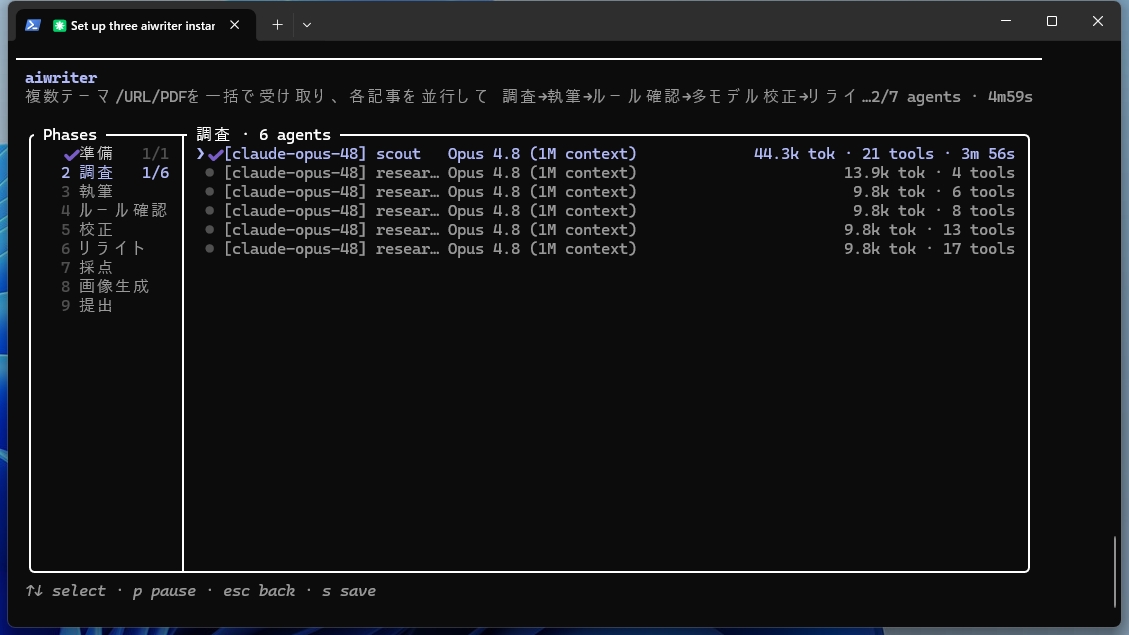Click the '2/7 agents · 4m59s' status text
Viewport: 1129px width, 635px height.
[x=951, y=96]
